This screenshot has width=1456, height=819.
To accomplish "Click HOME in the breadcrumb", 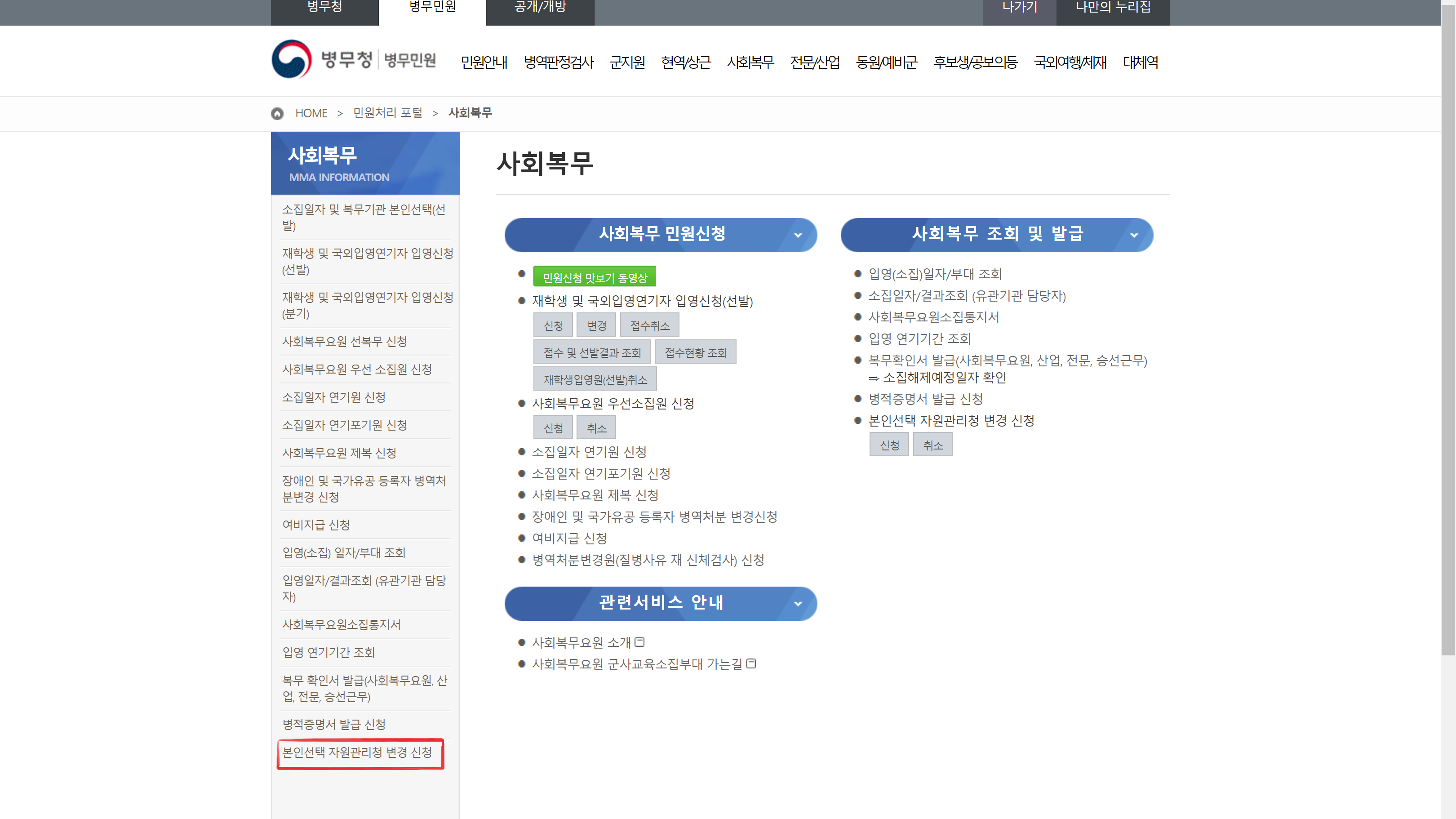I will pos(311,113).
